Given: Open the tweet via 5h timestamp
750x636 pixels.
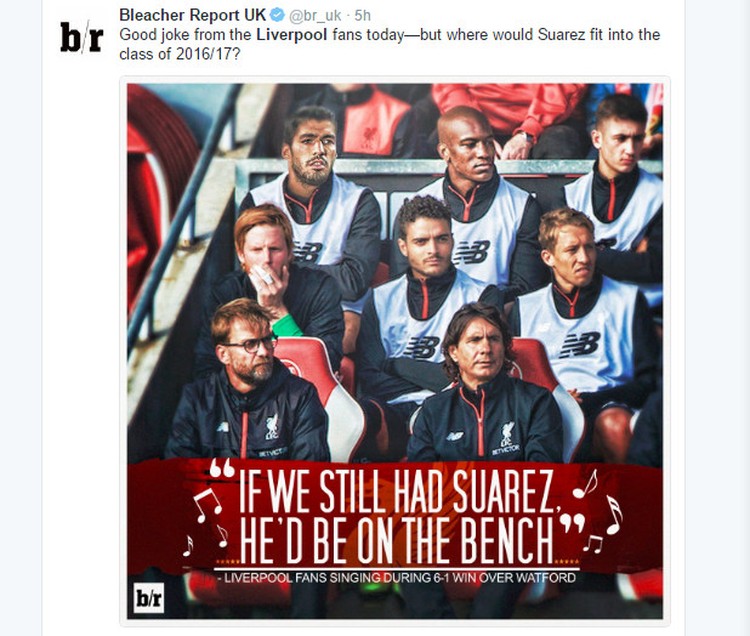Looking at the screenshot, I should tap(363, 16).
